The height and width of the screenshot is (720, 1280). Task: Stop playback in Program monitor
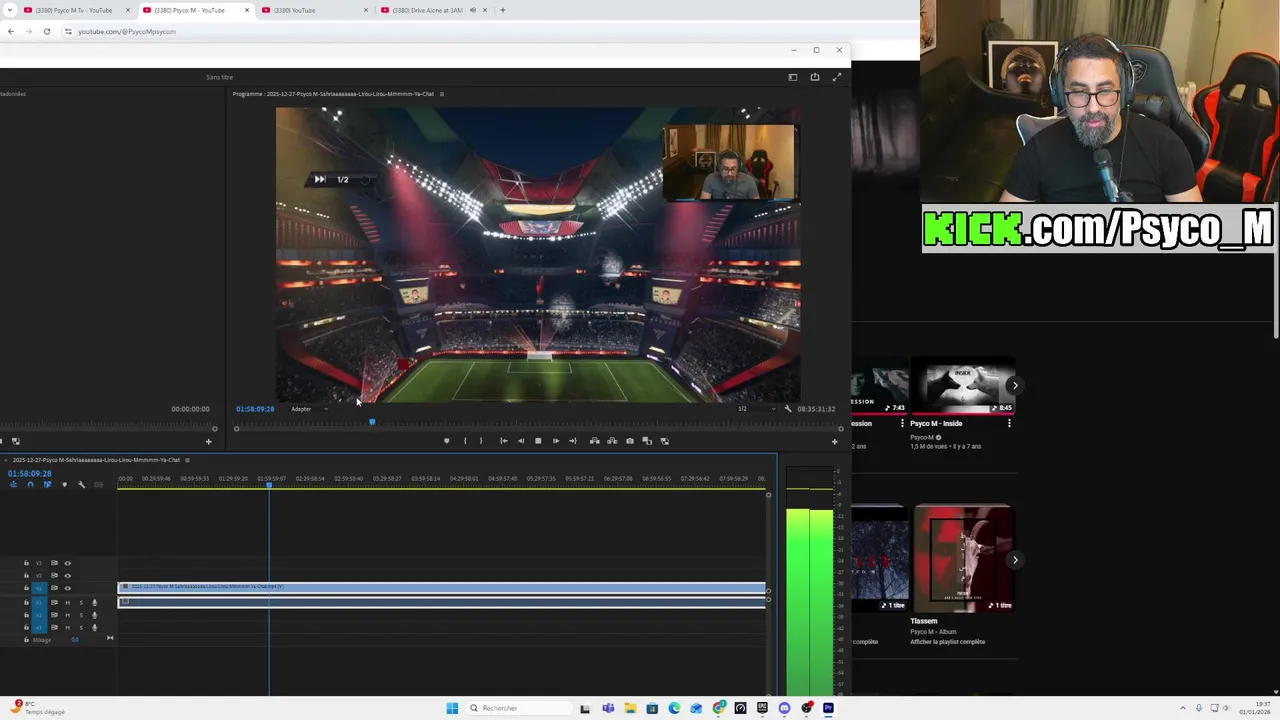coord(538,441)
